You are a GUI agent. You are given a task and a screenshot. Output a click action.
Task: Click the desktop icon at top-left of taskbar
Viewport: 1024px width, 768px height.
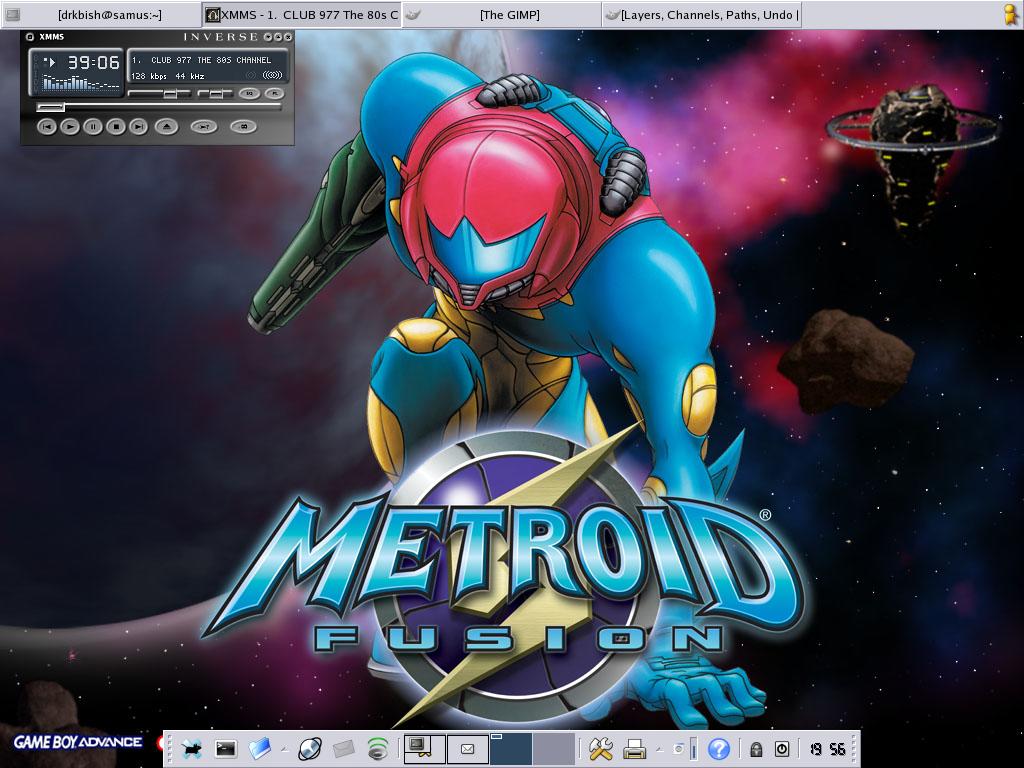(x=11, y=14)
